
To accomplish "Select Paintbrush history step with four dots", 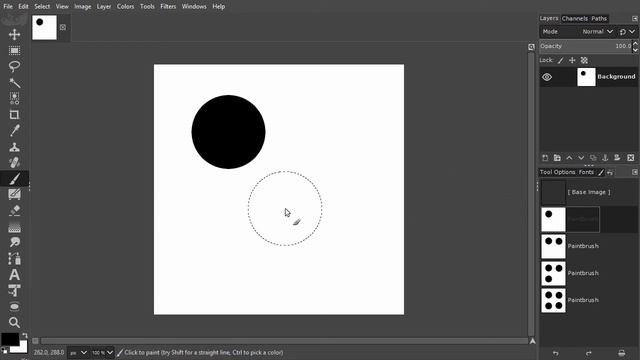I will 589,300.
